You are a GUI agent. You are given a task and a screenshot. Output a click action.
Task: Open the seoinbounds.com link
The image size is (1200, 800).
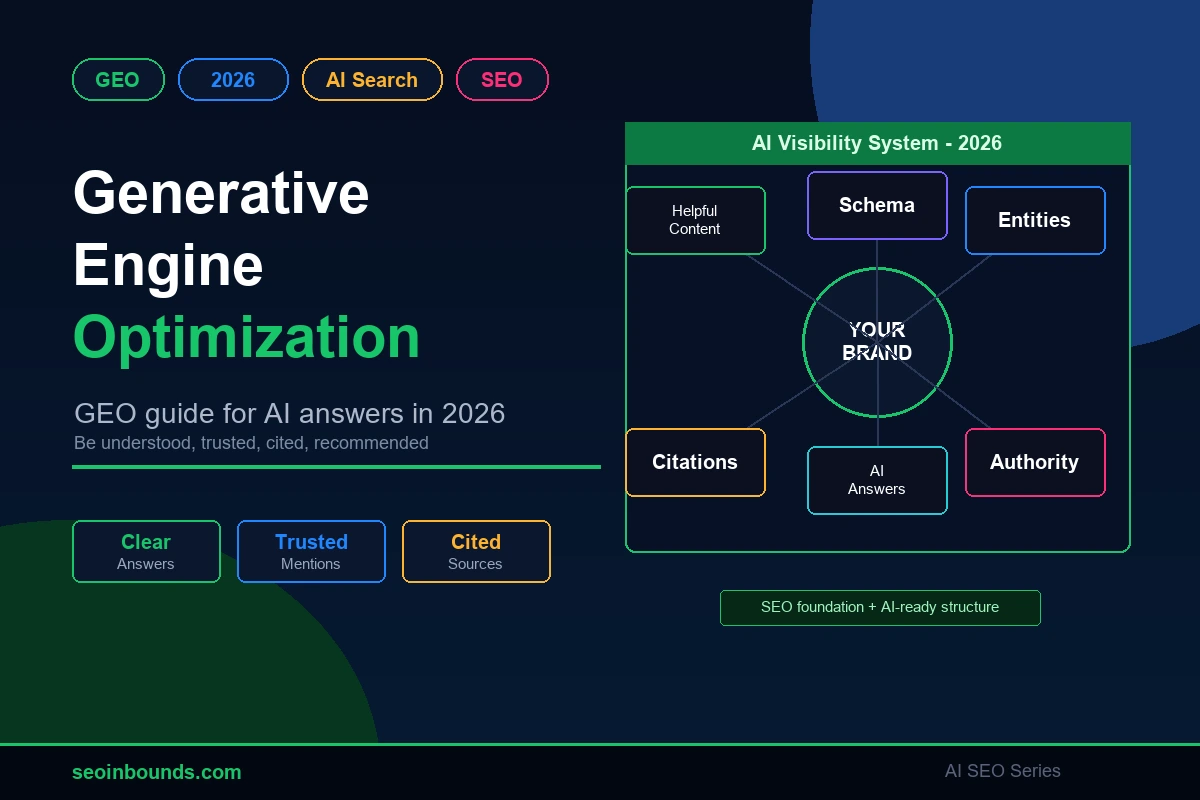(x=157, y=772)
